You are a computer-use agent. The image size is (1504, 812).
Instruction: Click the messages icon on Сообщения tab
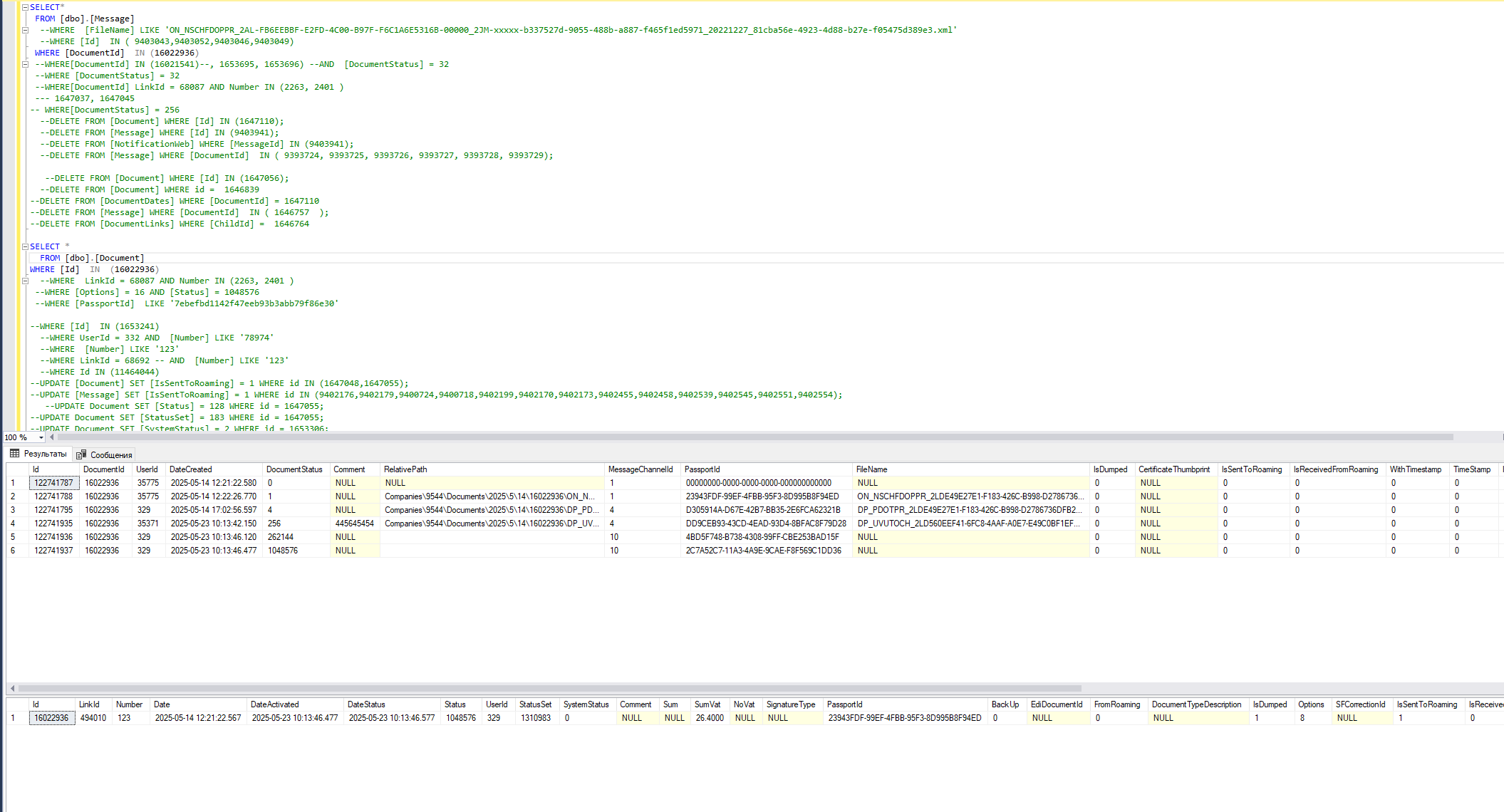(81, 454)
